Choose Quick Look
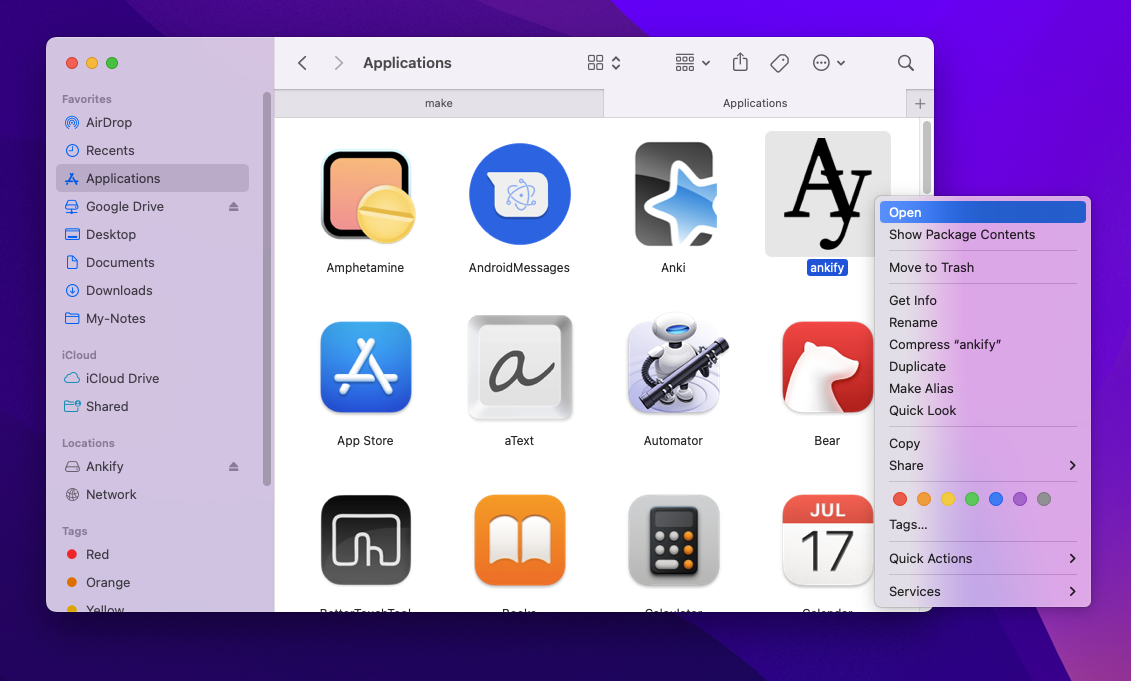The image size is (1131, 681). (x=982, y=410)
